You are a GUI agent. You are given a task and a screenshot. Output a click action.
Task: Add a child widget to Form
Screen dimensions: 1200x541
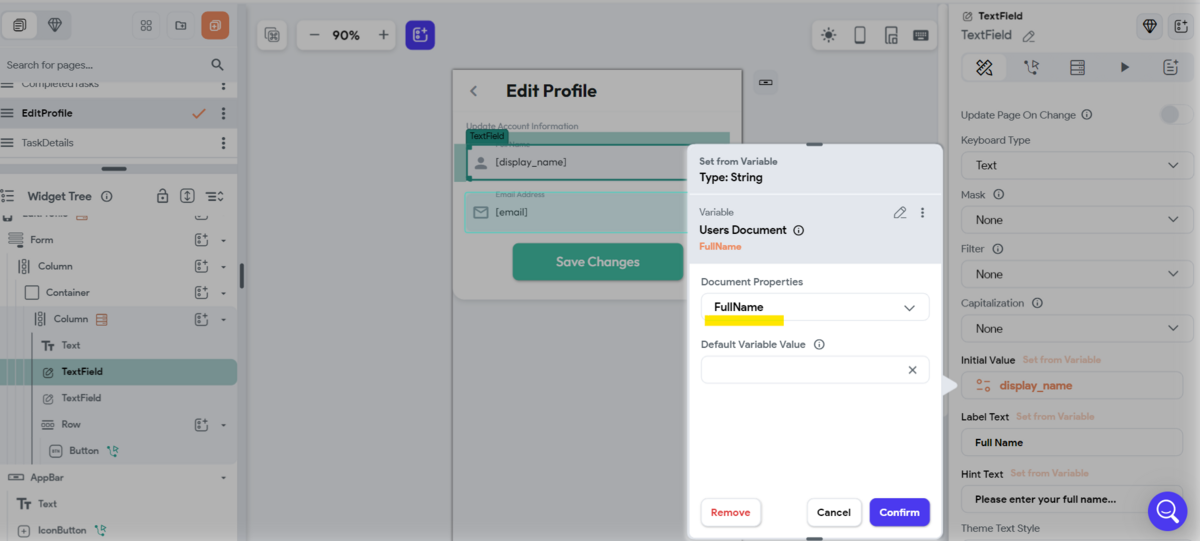(x=201, y=240)
